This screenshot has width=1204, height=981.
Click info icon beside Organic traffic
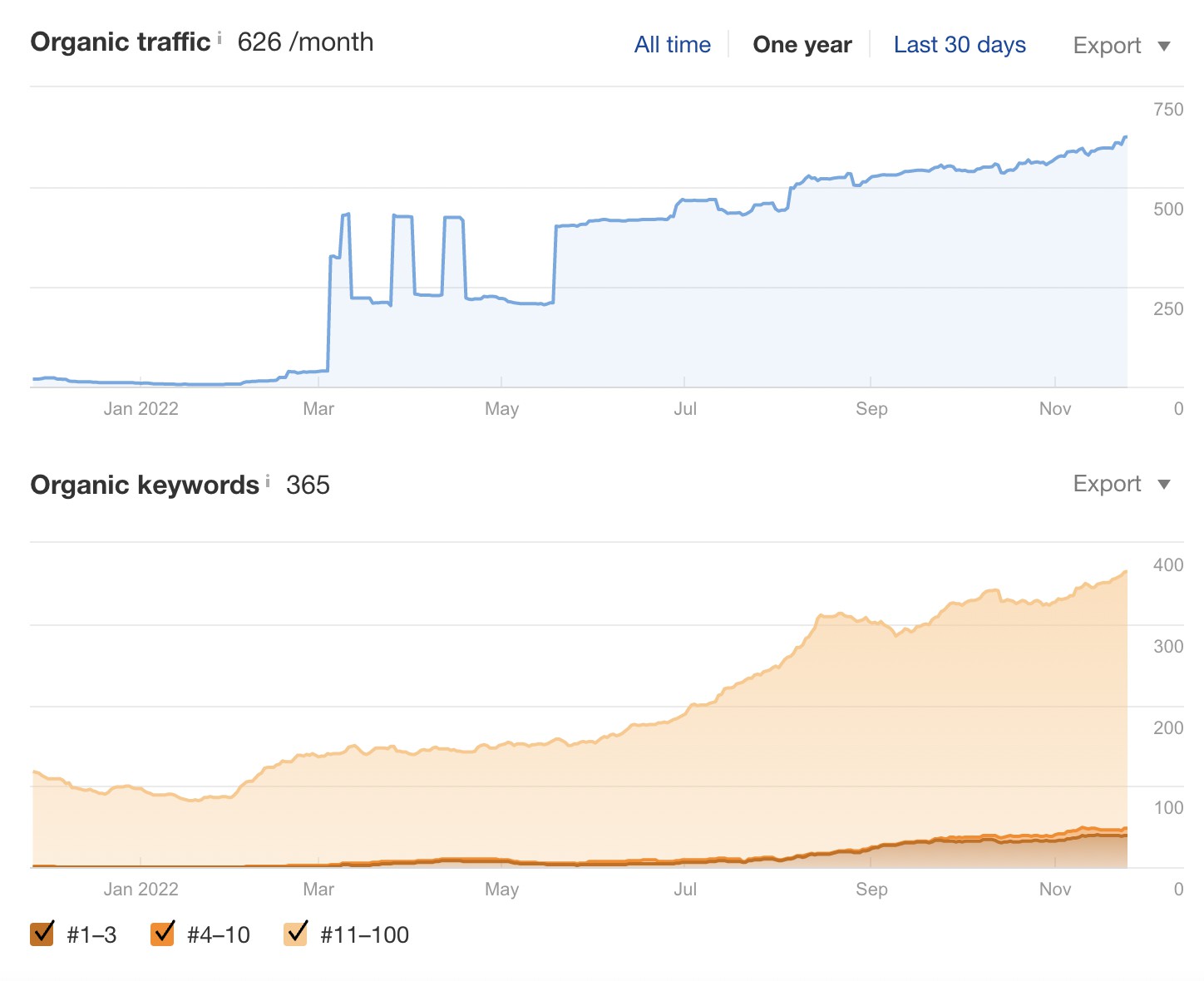click(x=220, y=37)
